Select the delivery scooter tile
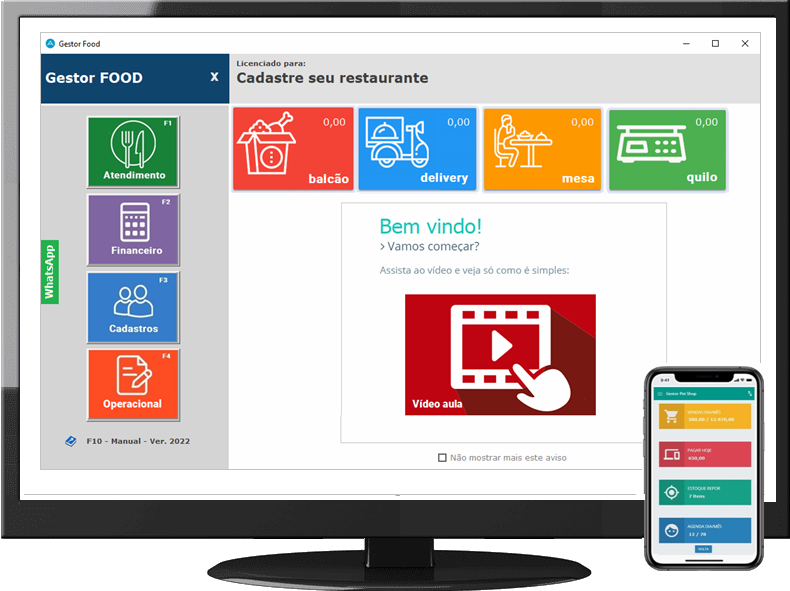 coord(417,149)
